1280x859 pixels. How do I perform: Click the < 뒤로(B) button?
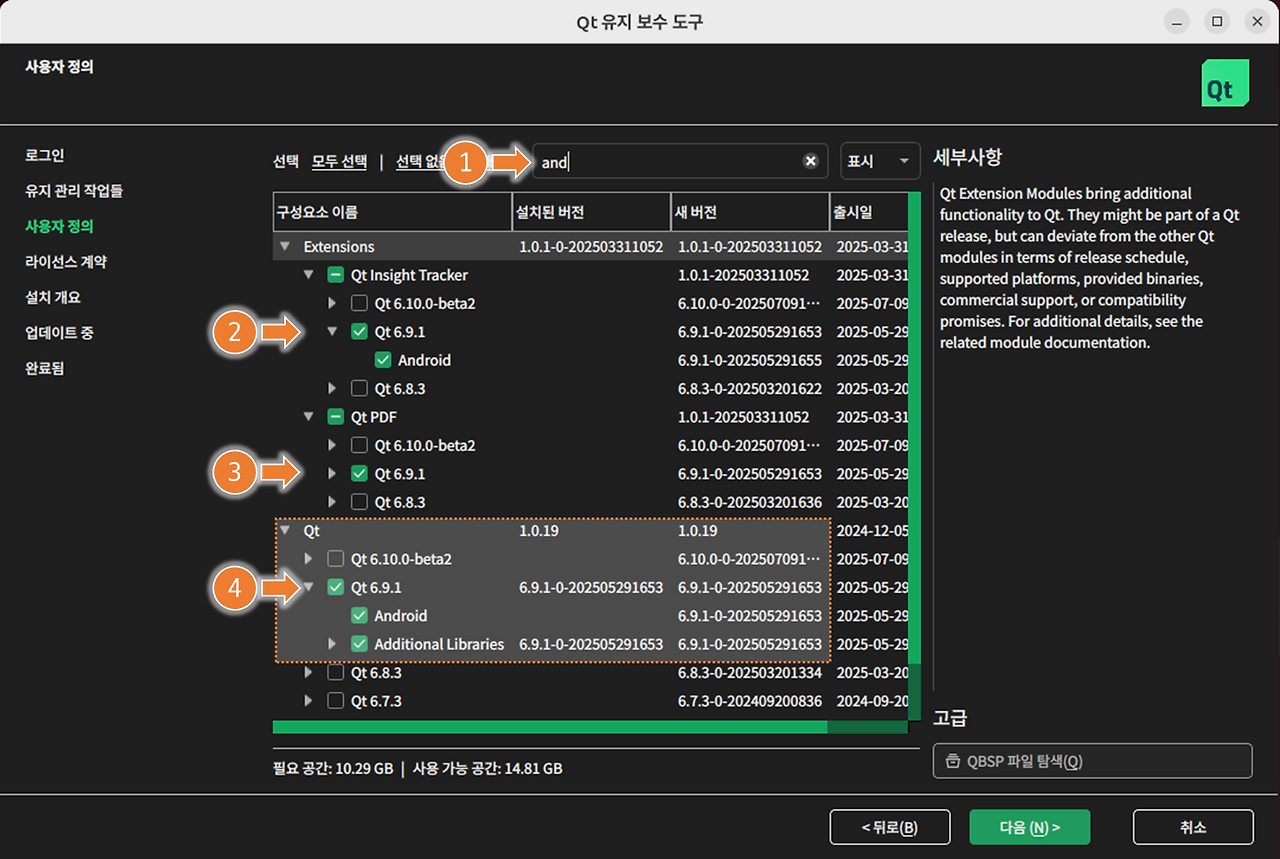click(889, 827)
